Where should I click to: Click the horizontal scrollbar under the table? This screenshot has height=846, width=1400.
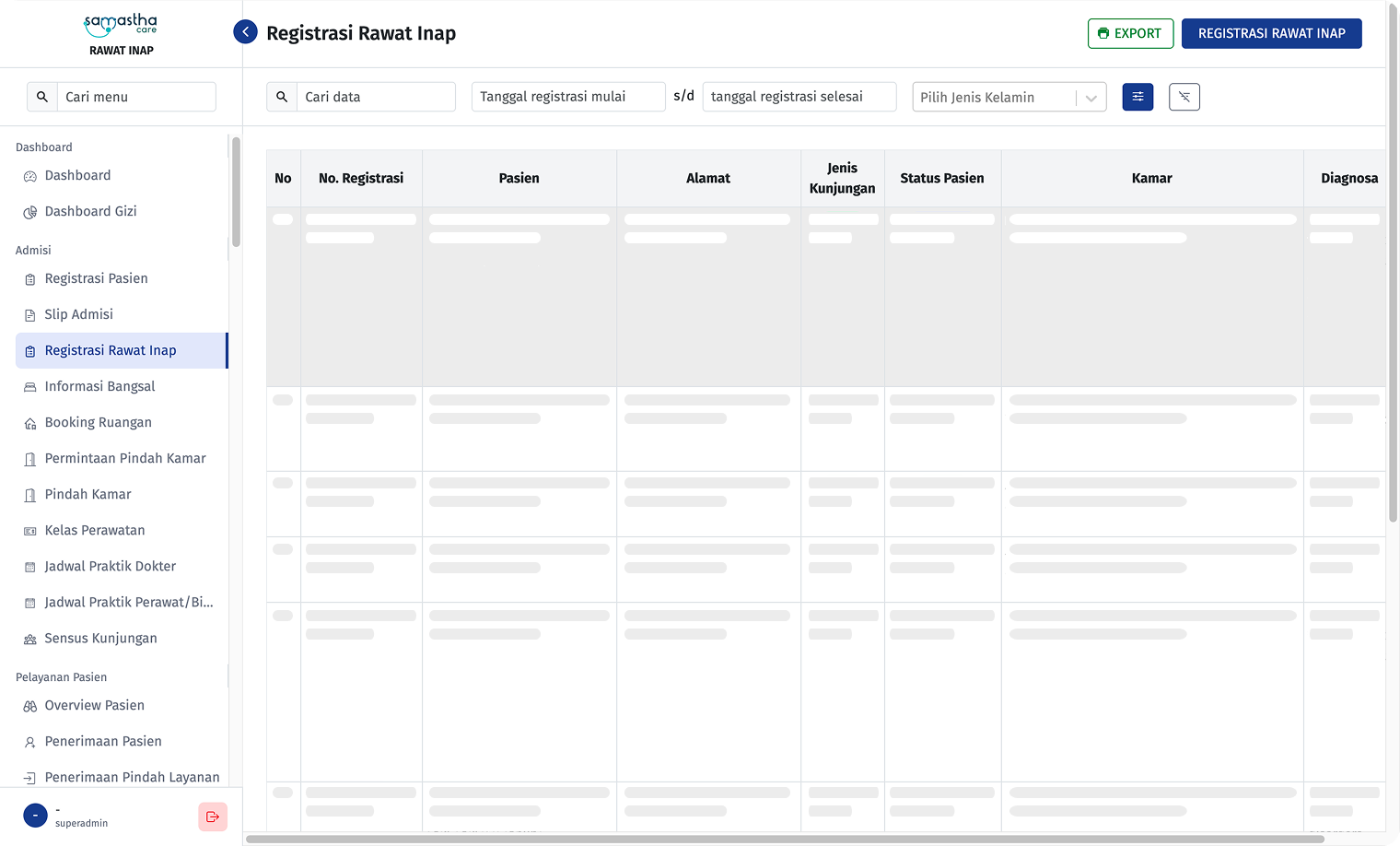(x=783, y=839)
